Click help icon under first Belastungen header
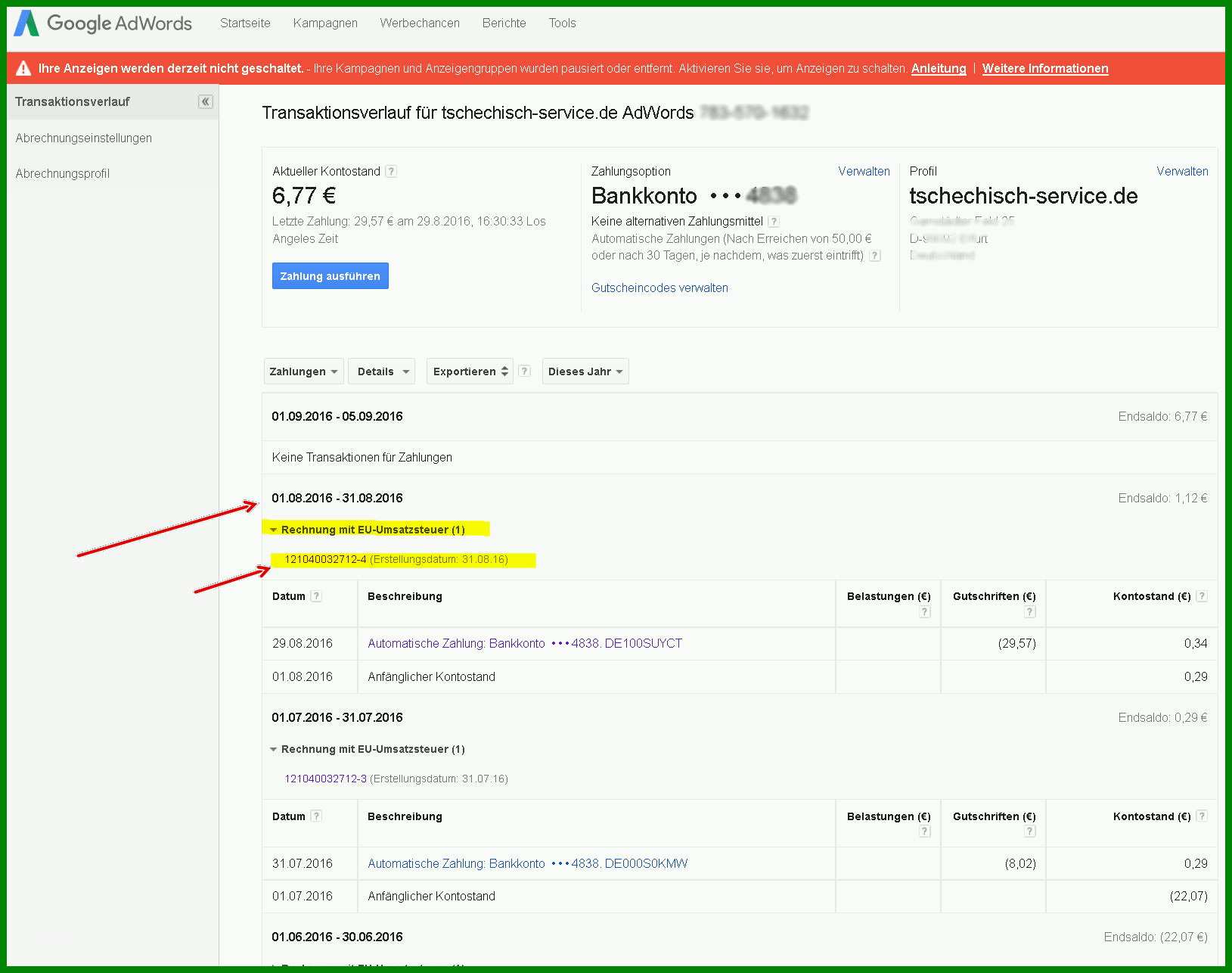Image resolution: width=1232 pixels, height=973 pixels. pyautogui.click(x=924, y=612)
